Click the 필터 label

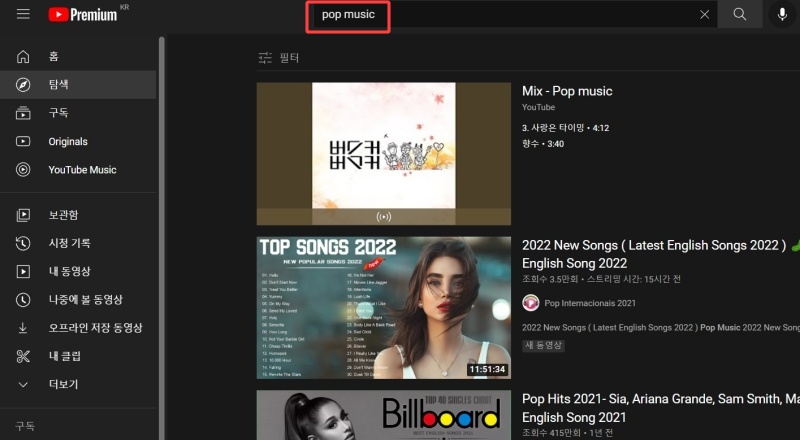(x=289, y=58)
